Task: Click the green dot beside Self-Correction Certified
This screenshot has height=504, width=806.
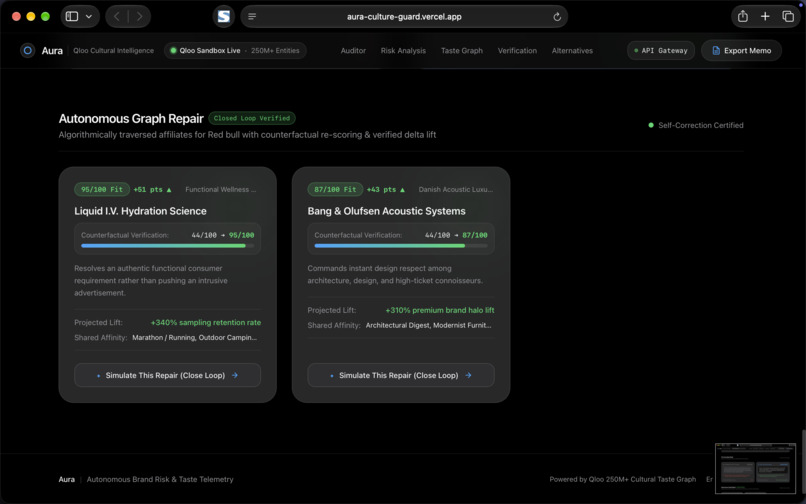Action: point(651,125)
